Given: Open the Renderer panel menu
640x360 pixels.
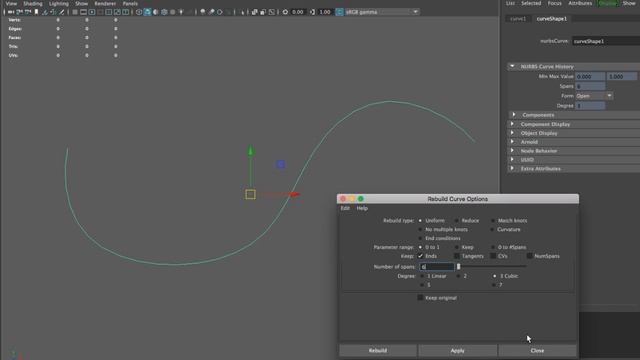Looking at the screenshot, I should pyautogui.click(x=105, y=3).
